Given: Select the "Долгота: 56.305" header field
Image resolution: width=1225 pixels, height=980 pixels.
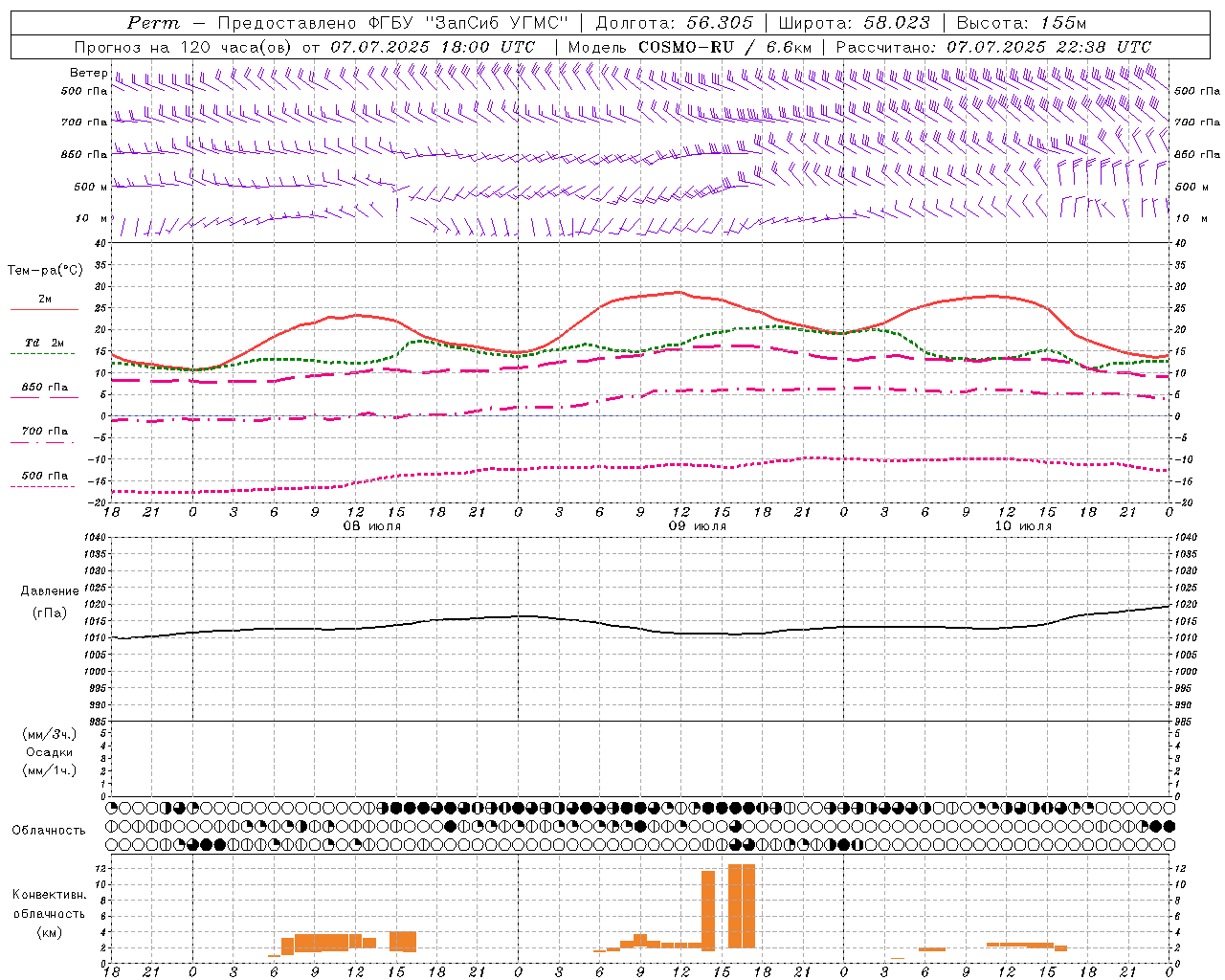Looking at the screenshot, I should coord(675,23).
